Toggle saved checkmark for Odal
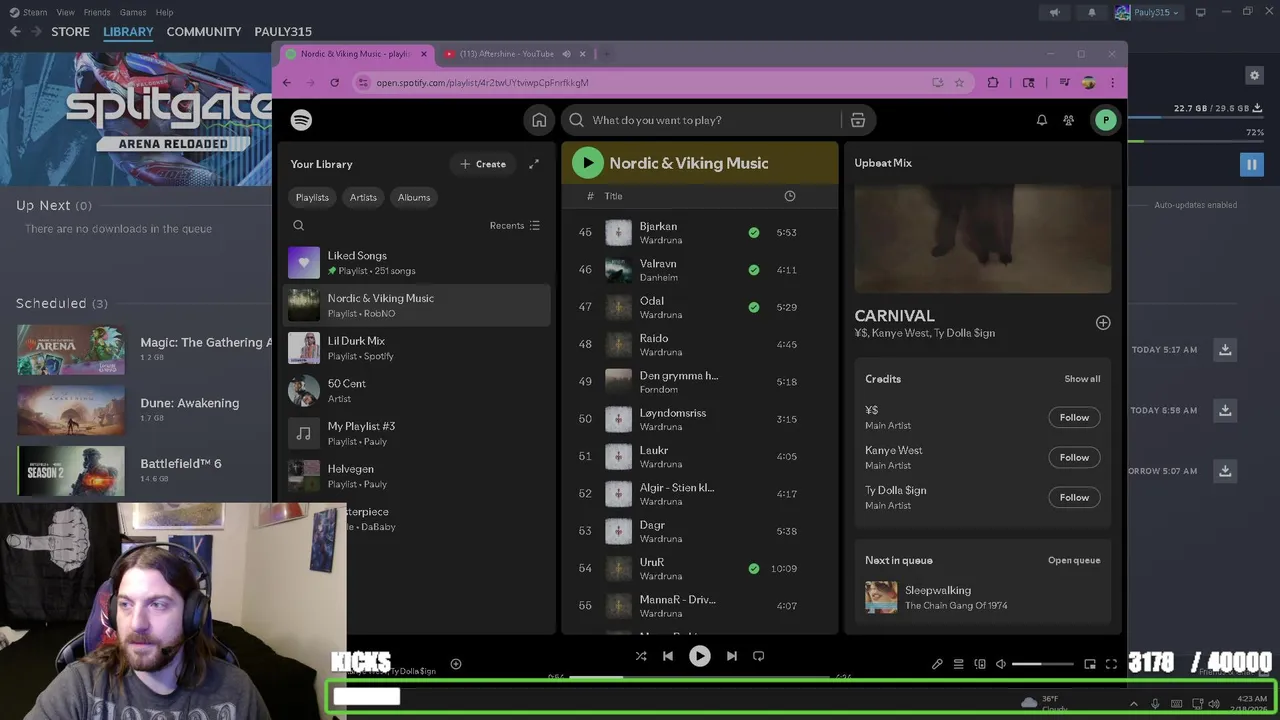This screenshot has height=720, width=1280. pos(754,307)
